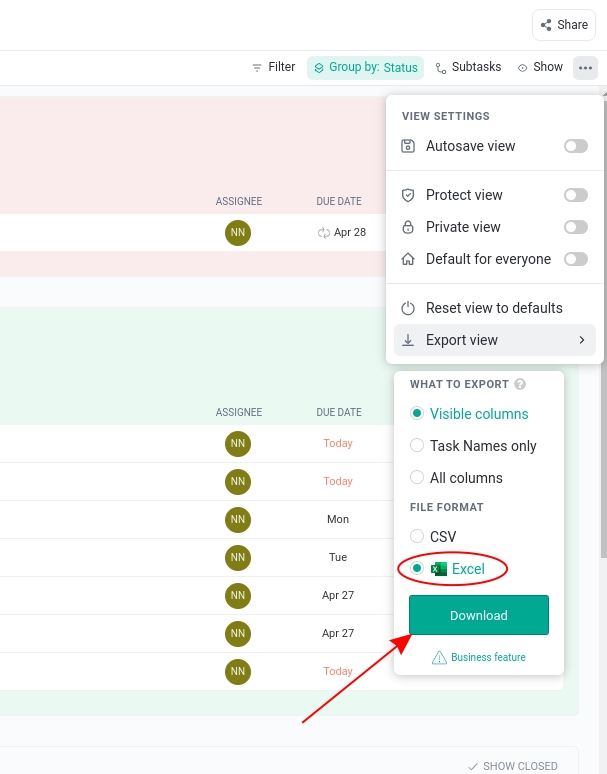Open Group by: Status selector

pyautogui.click(x=366, y=68)
